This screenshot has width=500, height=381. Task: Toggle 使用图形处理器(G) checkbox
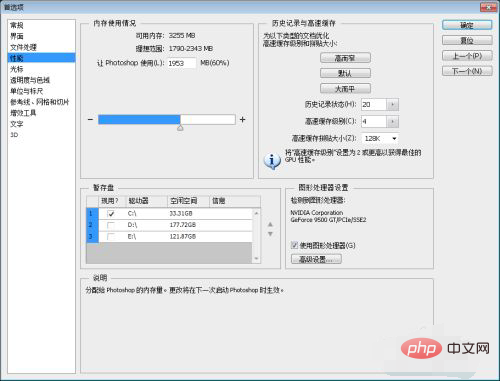coord(294,245)
